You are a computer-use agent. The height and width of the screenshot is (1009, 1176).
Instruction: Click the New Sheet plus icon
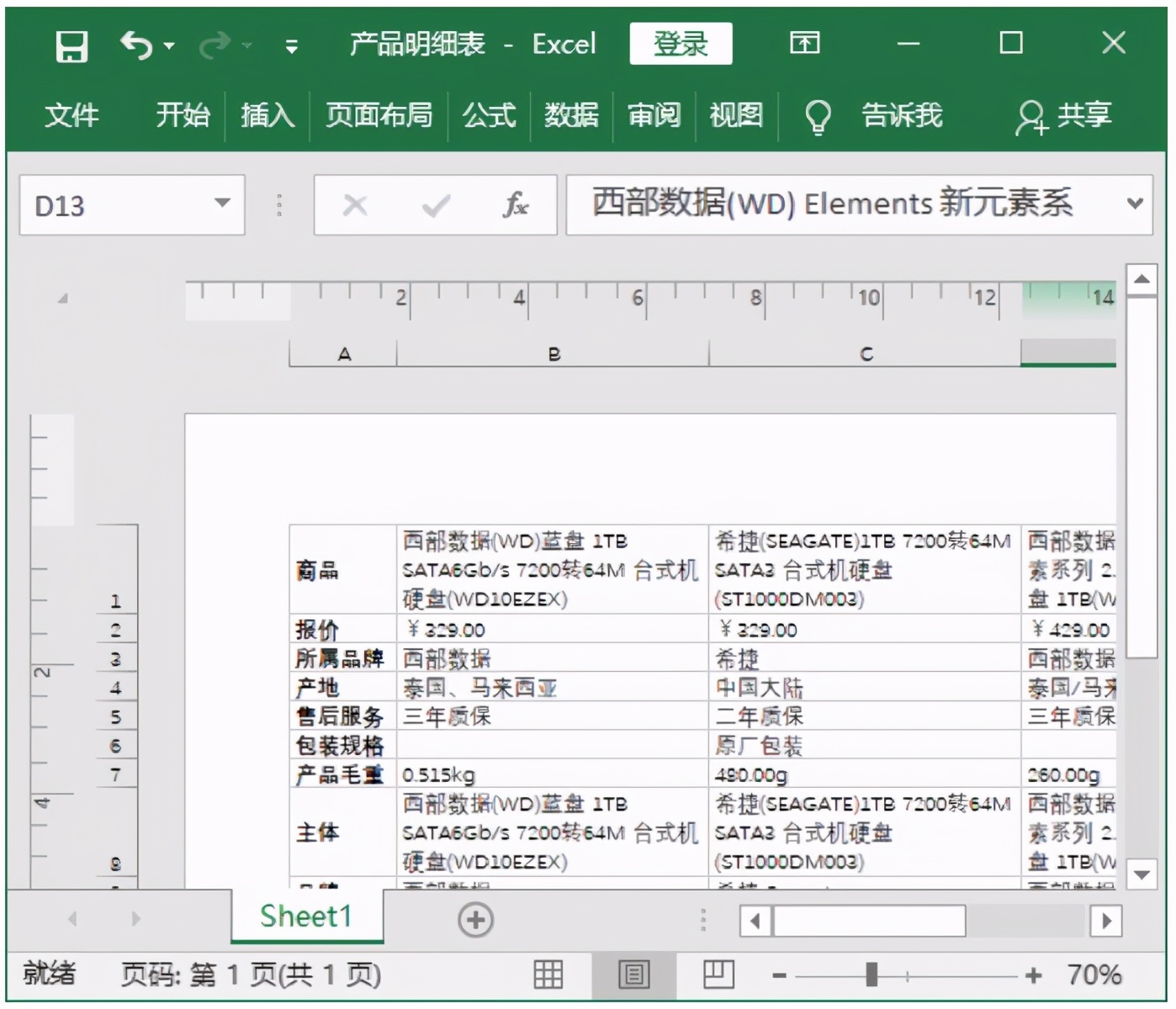coord(474,919)
